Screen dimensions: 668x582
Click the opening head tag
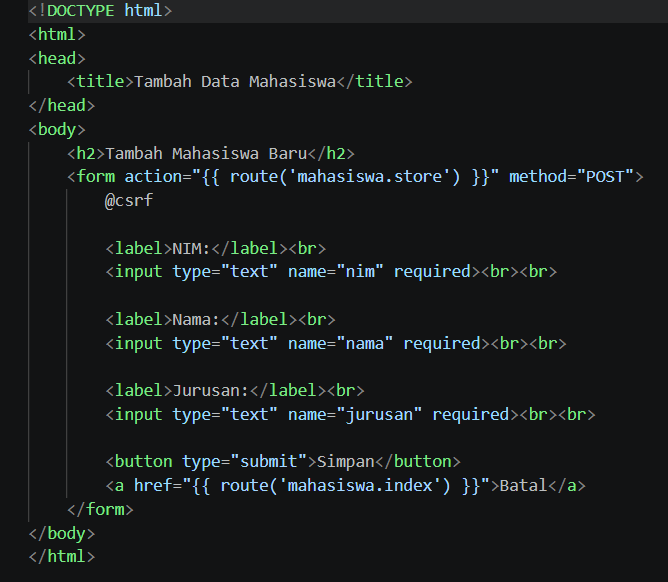click(x=57, y=58)
